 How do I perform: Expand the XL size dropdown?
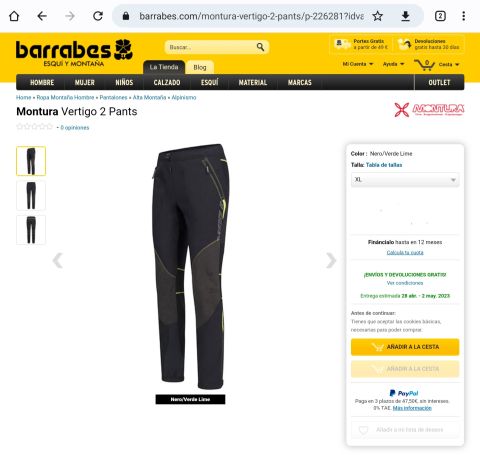point(405,180)
